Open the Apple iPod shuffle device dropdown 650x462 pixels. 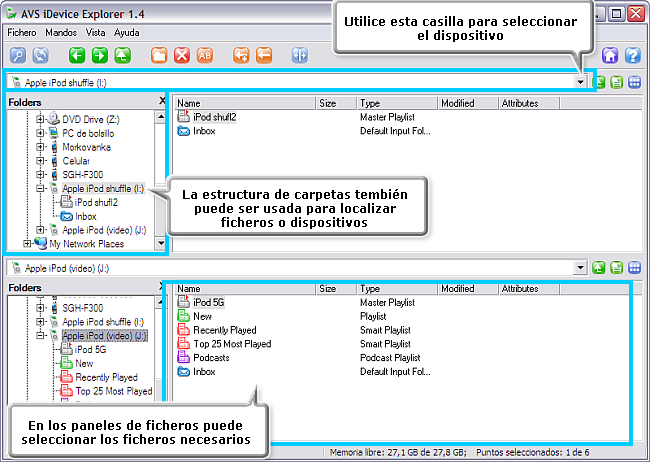pyautogui.click(x=580, y=82)
